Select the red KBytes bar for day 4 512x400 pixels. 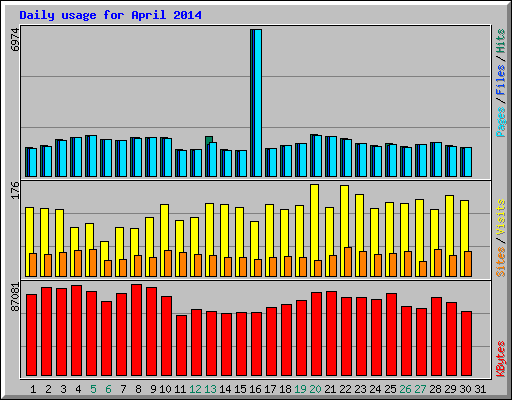click(x=76, y=330)
